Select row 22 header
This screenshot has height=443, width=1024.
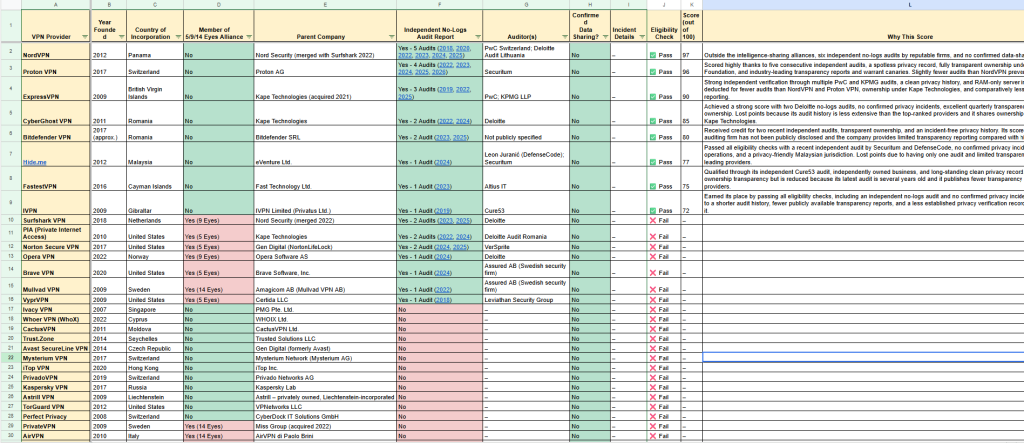tap(10, 359)
